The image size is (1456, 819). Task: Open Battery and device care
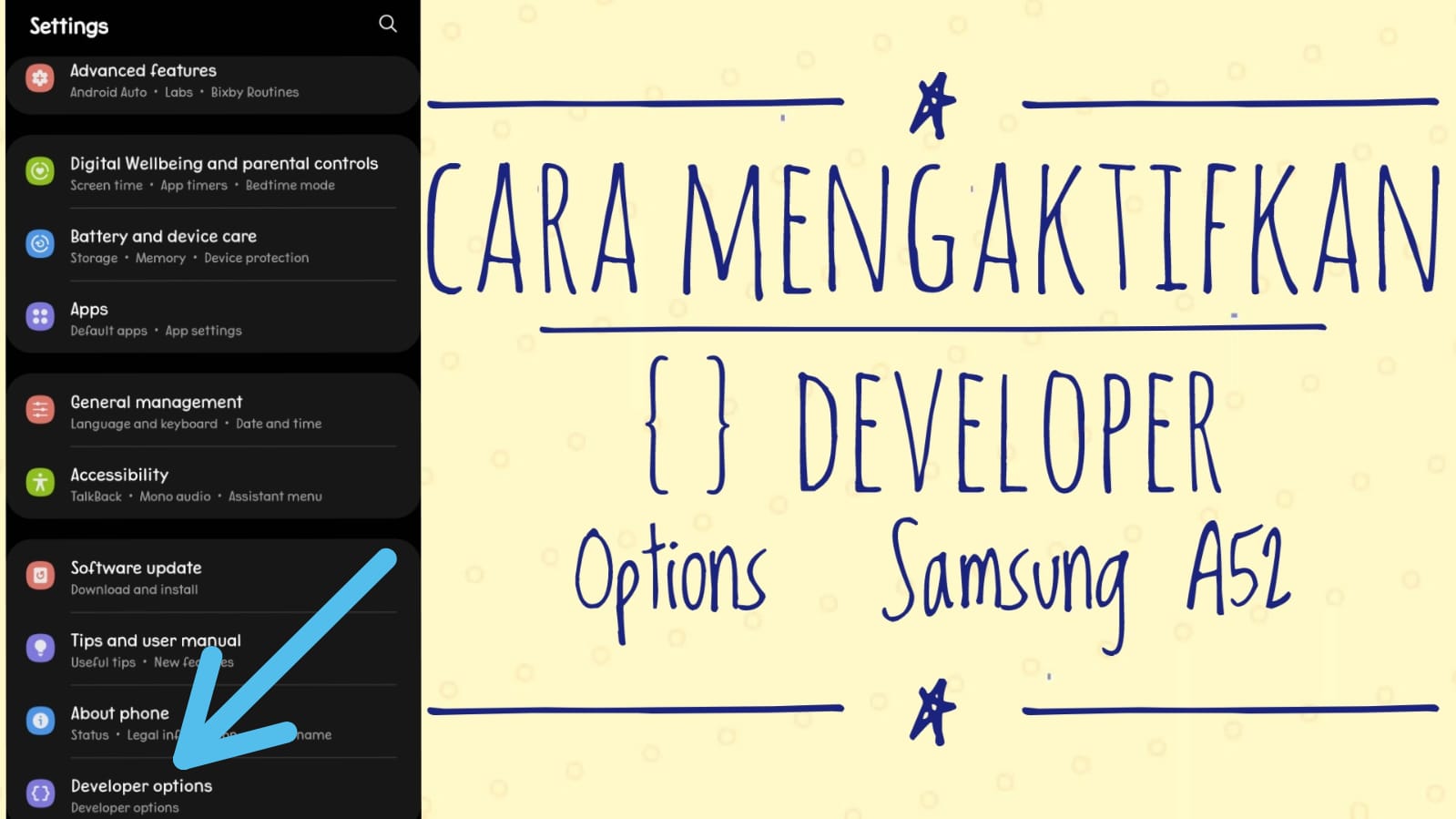click(x=213, y=245)
